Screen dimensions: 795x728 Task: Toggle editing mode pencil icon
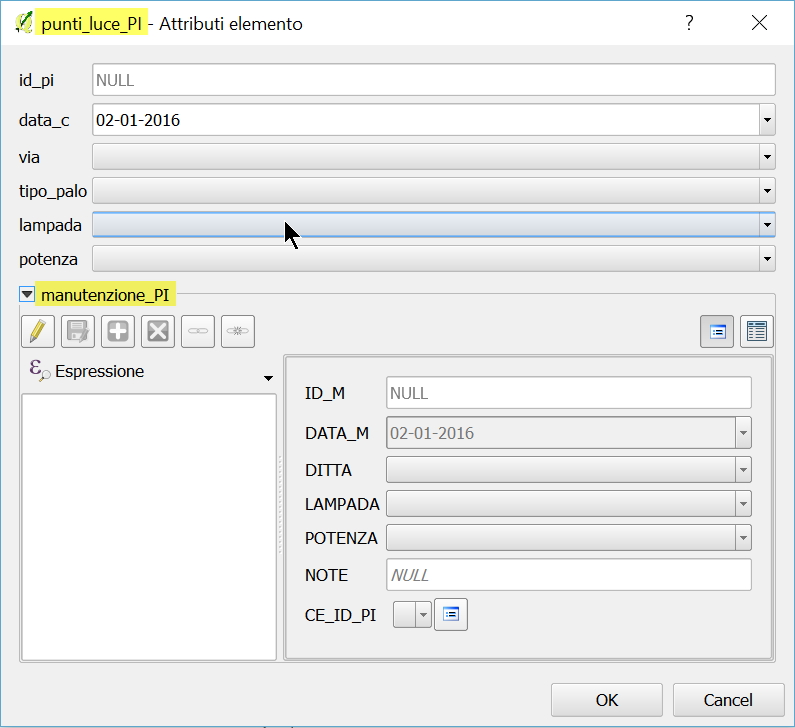click(37, 331)
